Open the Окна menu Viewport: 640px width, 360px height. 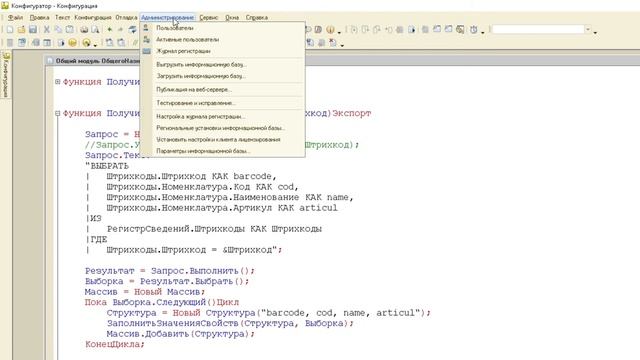pos(232,18)
